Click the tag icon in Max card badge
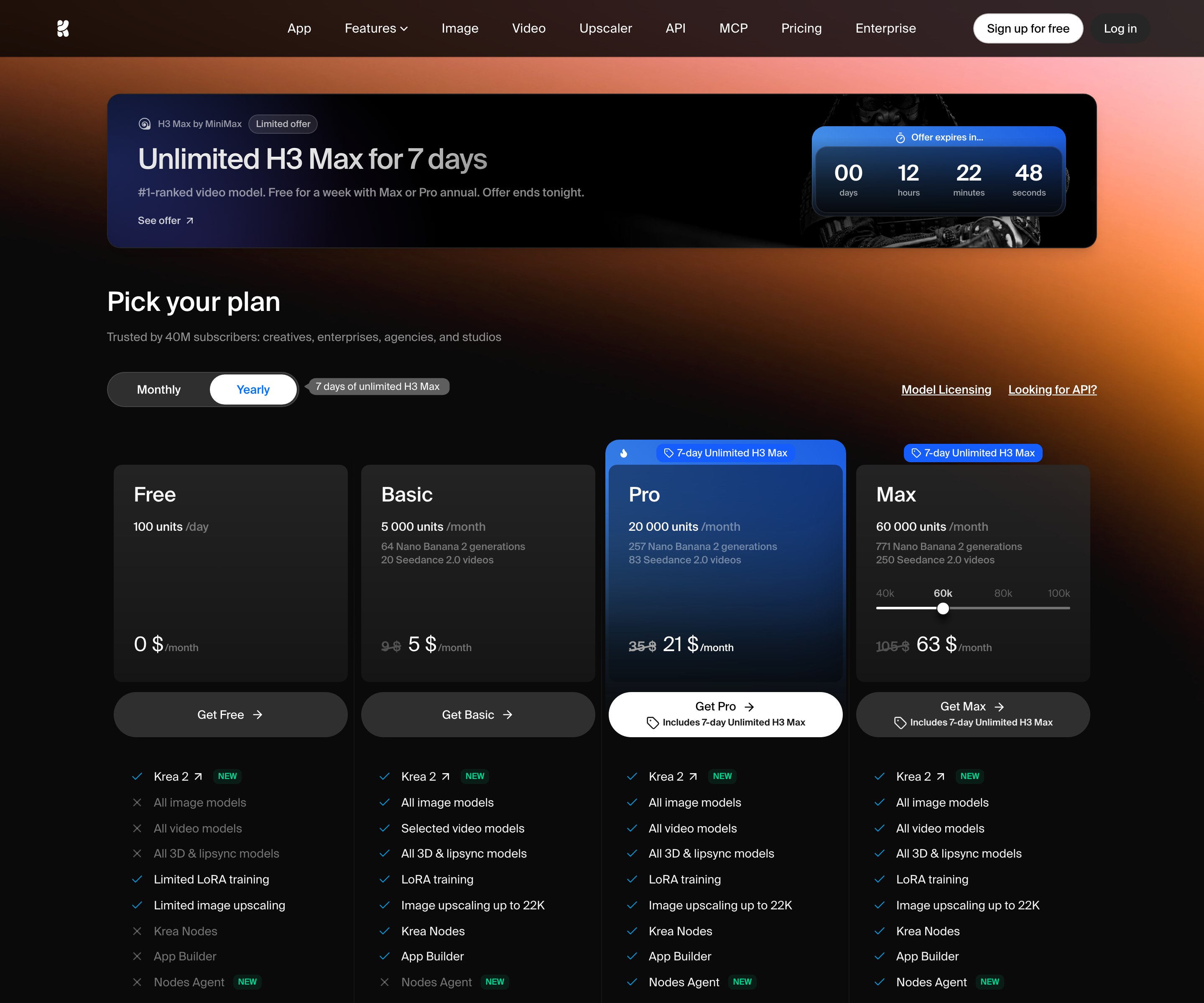The width and height of the screenshot is (1204, 1003). coord(916,453)
